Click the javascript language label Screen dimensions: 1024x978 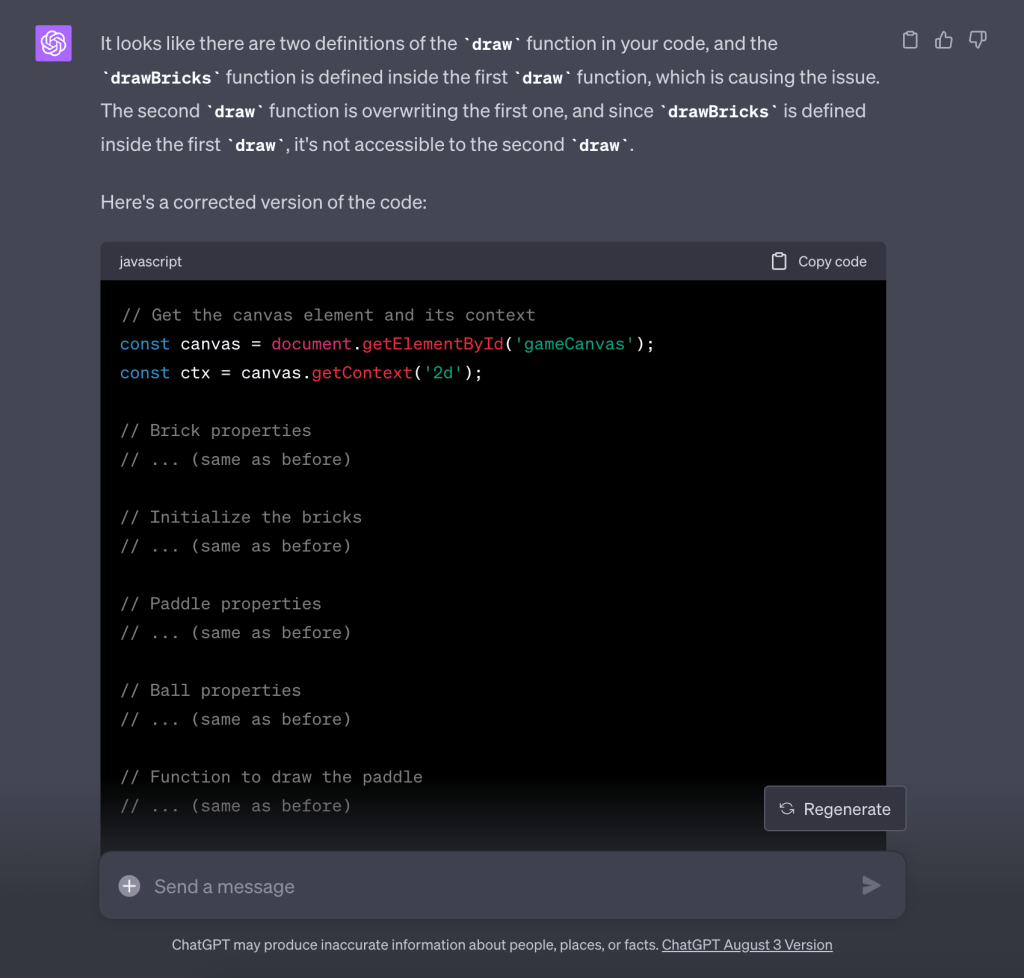point(150,261)
